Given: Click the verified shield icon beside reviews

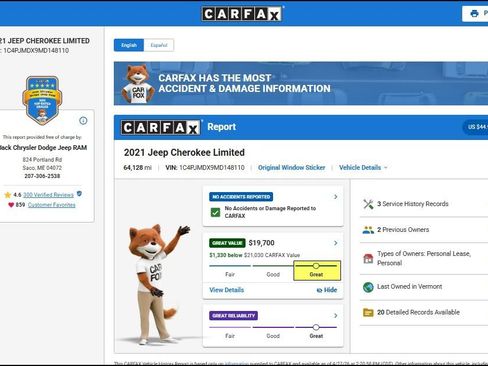Looking at the screenshot, I should pos(79,194).
